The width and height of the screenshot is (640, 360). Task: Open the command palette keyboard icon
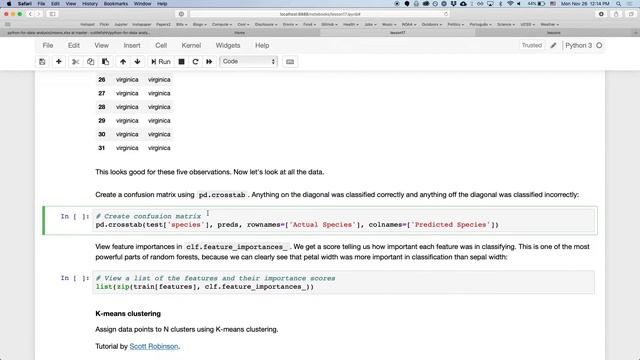[x=290, y=62]
